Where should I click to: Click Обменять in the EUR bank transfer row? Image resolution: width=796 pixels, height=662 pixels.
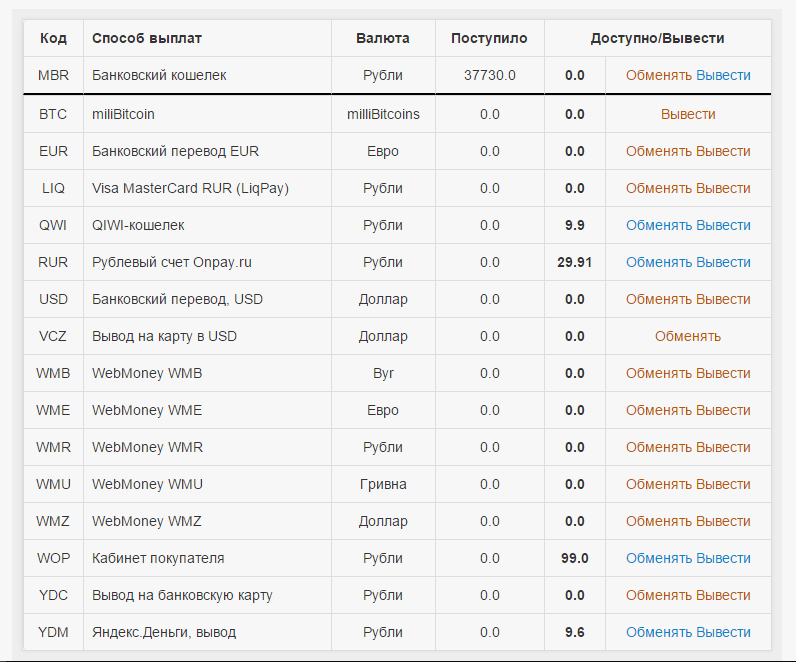click(659, 151)
